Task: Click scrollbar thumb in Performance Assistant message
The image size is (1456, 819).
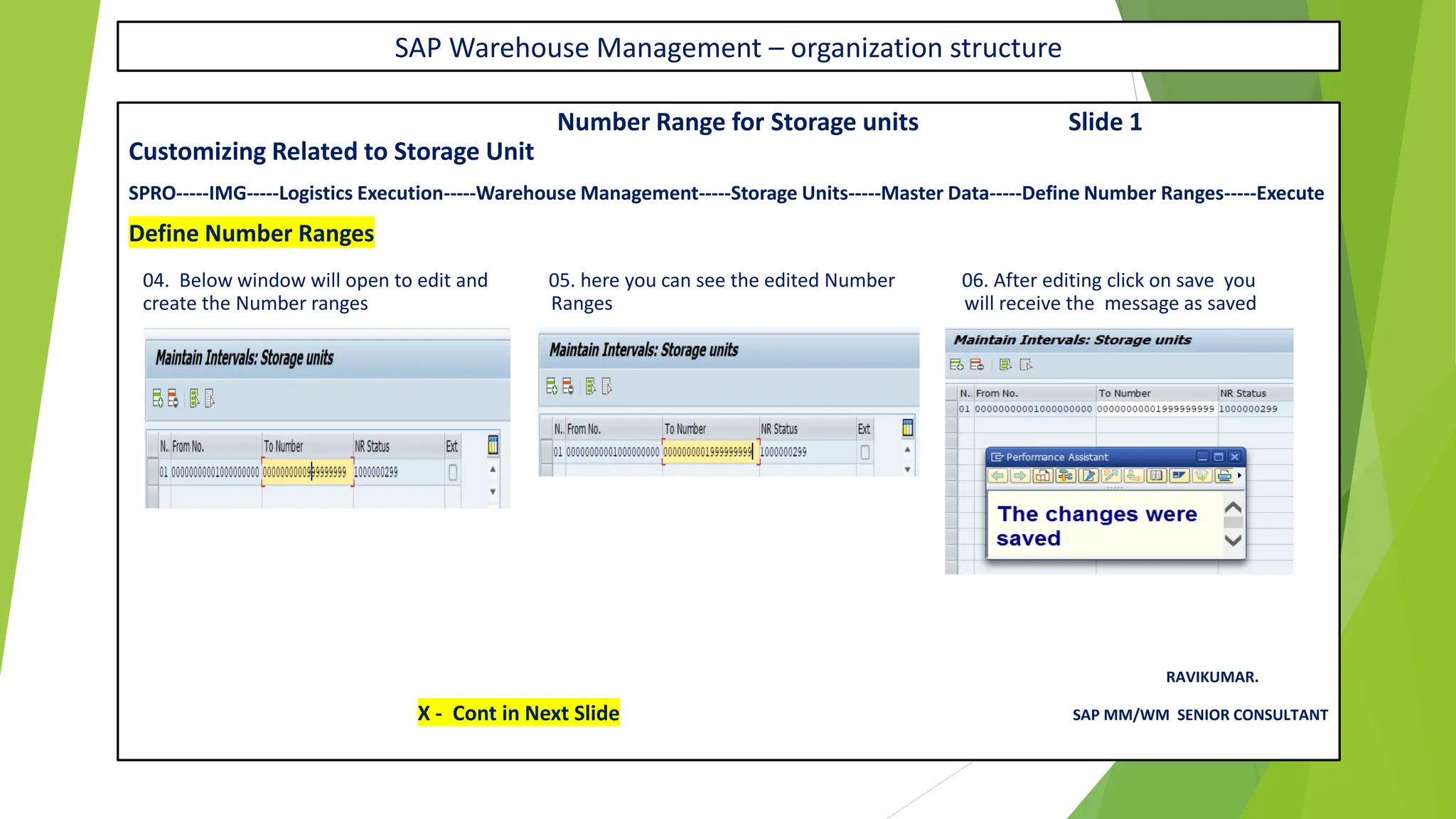Action: 1233,523
